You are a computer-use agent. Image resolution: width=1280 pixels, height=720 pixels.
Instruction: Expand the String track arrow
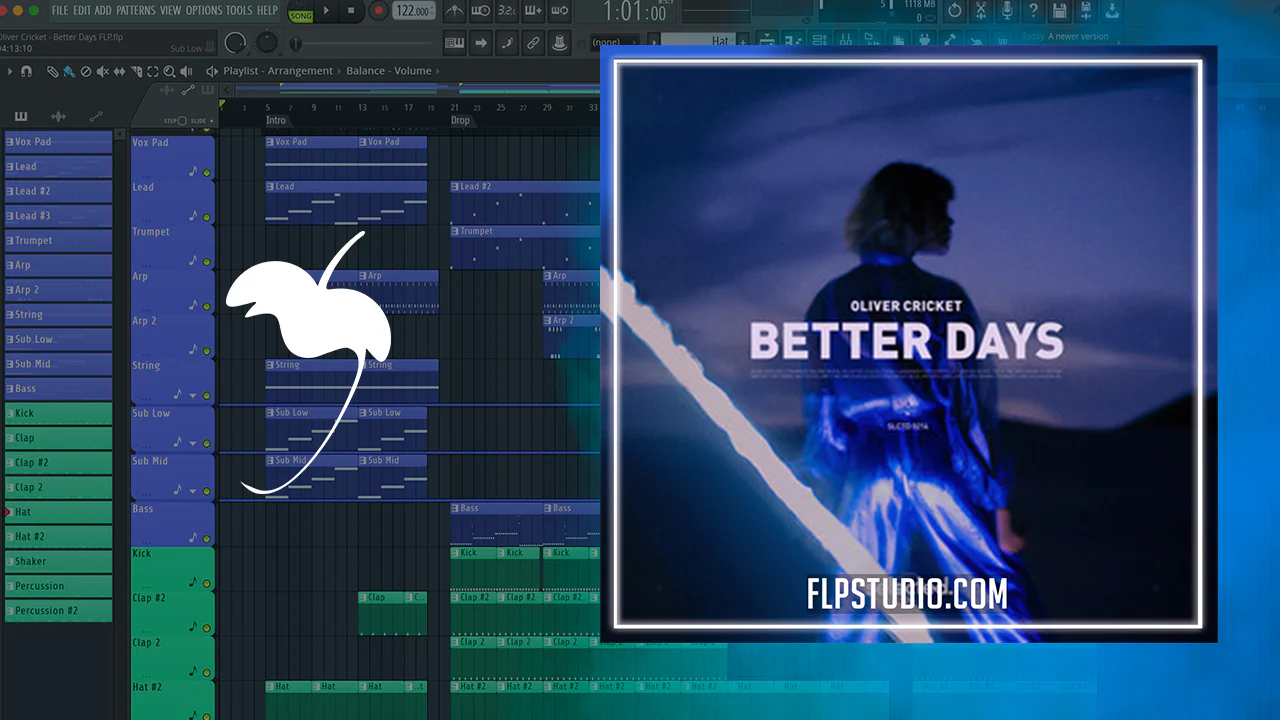pos(193,396)
